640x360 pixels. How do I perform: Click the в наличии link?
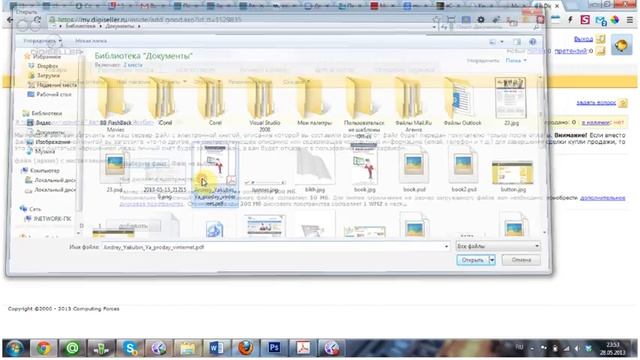pyautogui.click(x=596, y=122)
